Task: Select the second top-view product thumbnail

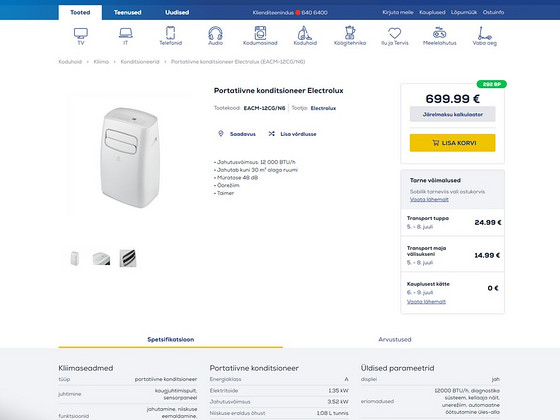Action: (x=101, y=258)
